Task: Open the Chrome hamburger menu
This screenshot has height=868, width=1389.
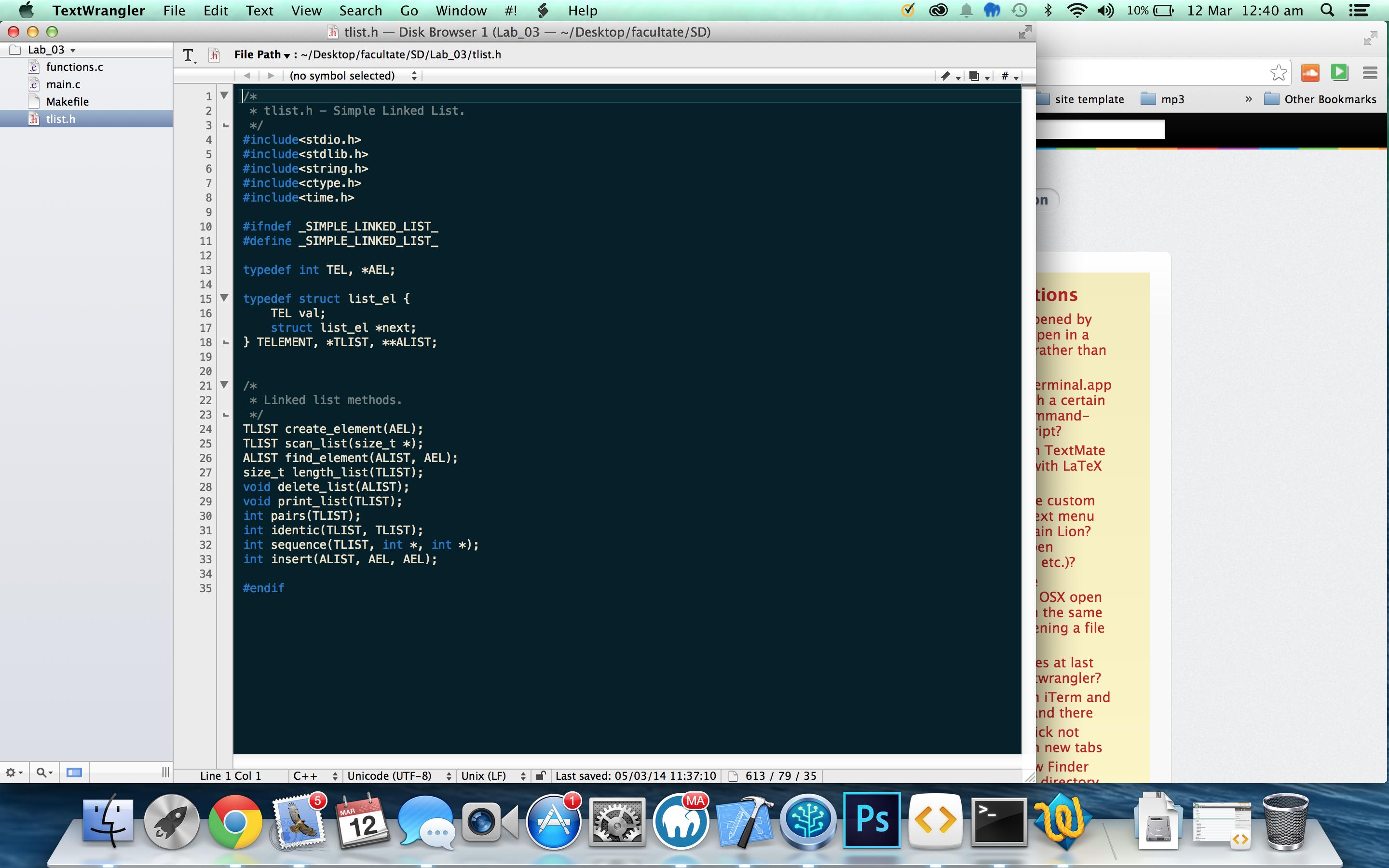Action: coord(1370,73)
